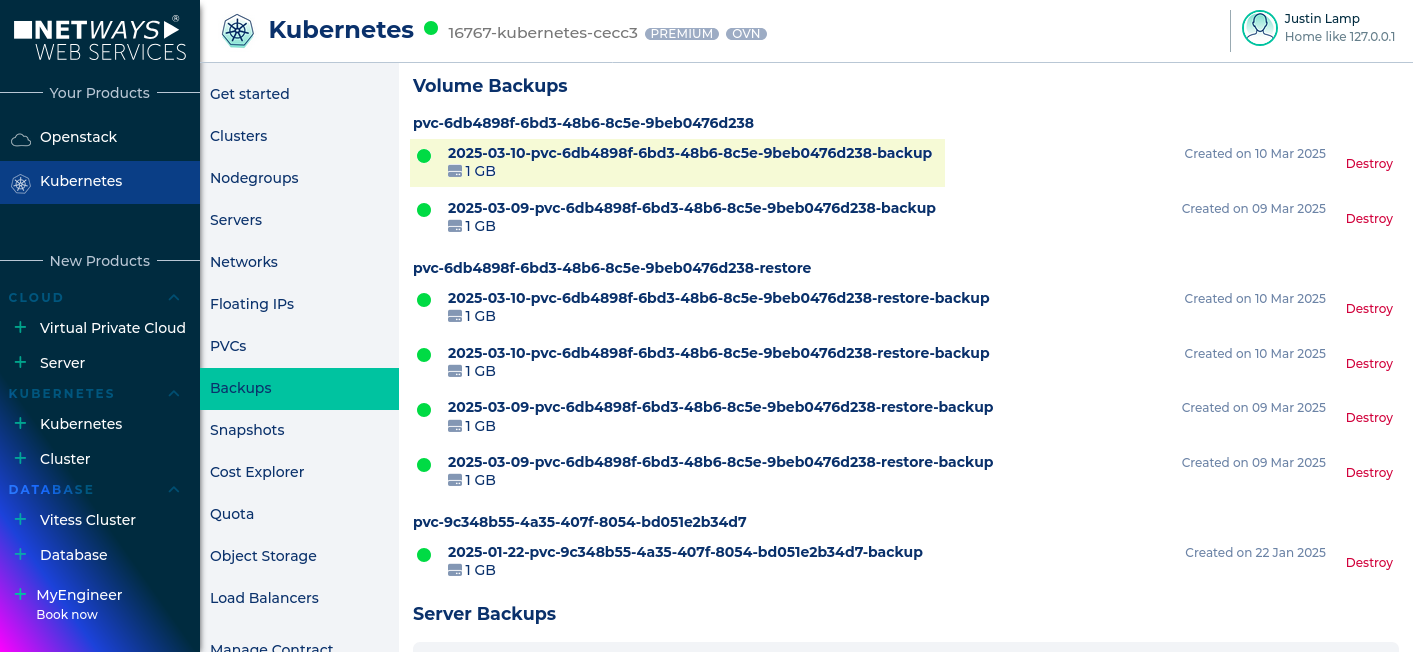Destroy the 2025-03-09-pvc-6db4898f backup
Screen dimensions: 1413x652
[x=1369, y=219]
